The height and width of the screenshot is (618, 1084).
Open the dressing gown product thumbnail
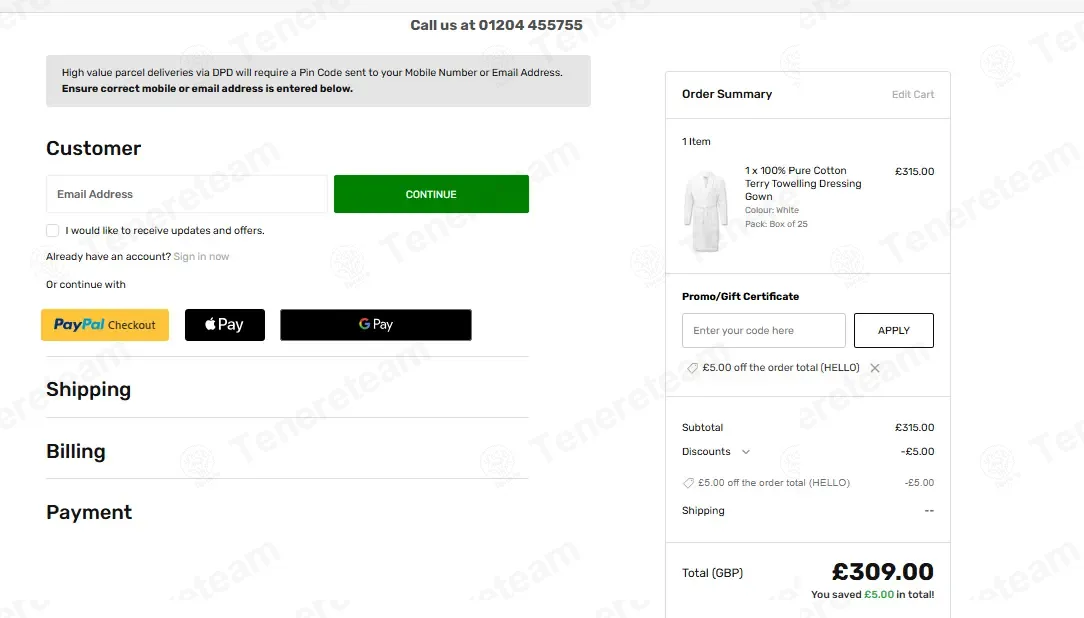[706, 211]
